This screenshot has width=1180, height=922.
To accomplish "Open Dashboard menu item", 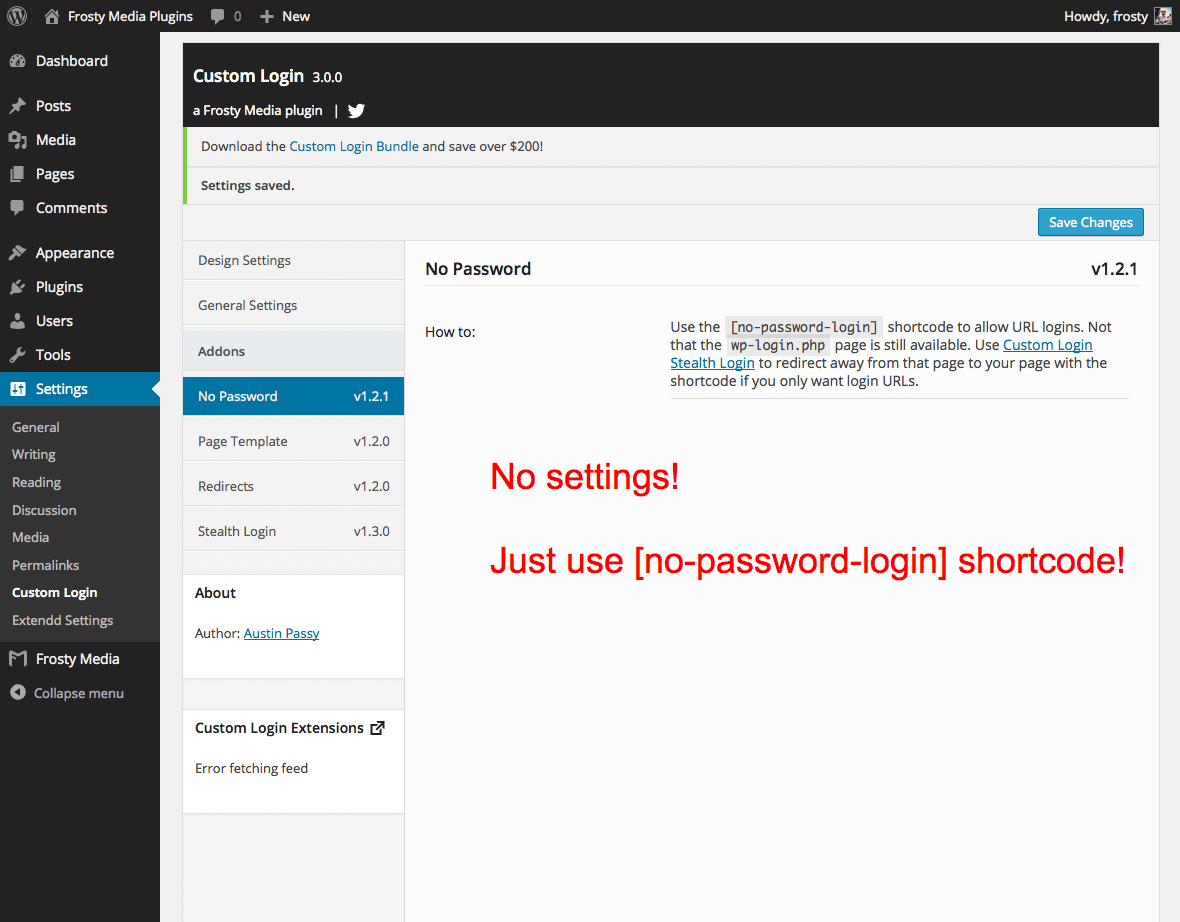I will tap(80, 61).
